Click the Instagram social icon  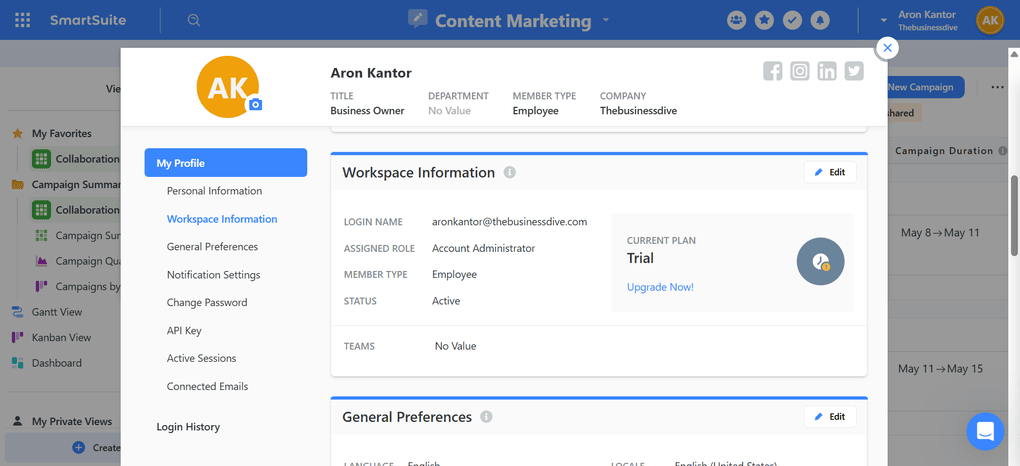(799, 71)
